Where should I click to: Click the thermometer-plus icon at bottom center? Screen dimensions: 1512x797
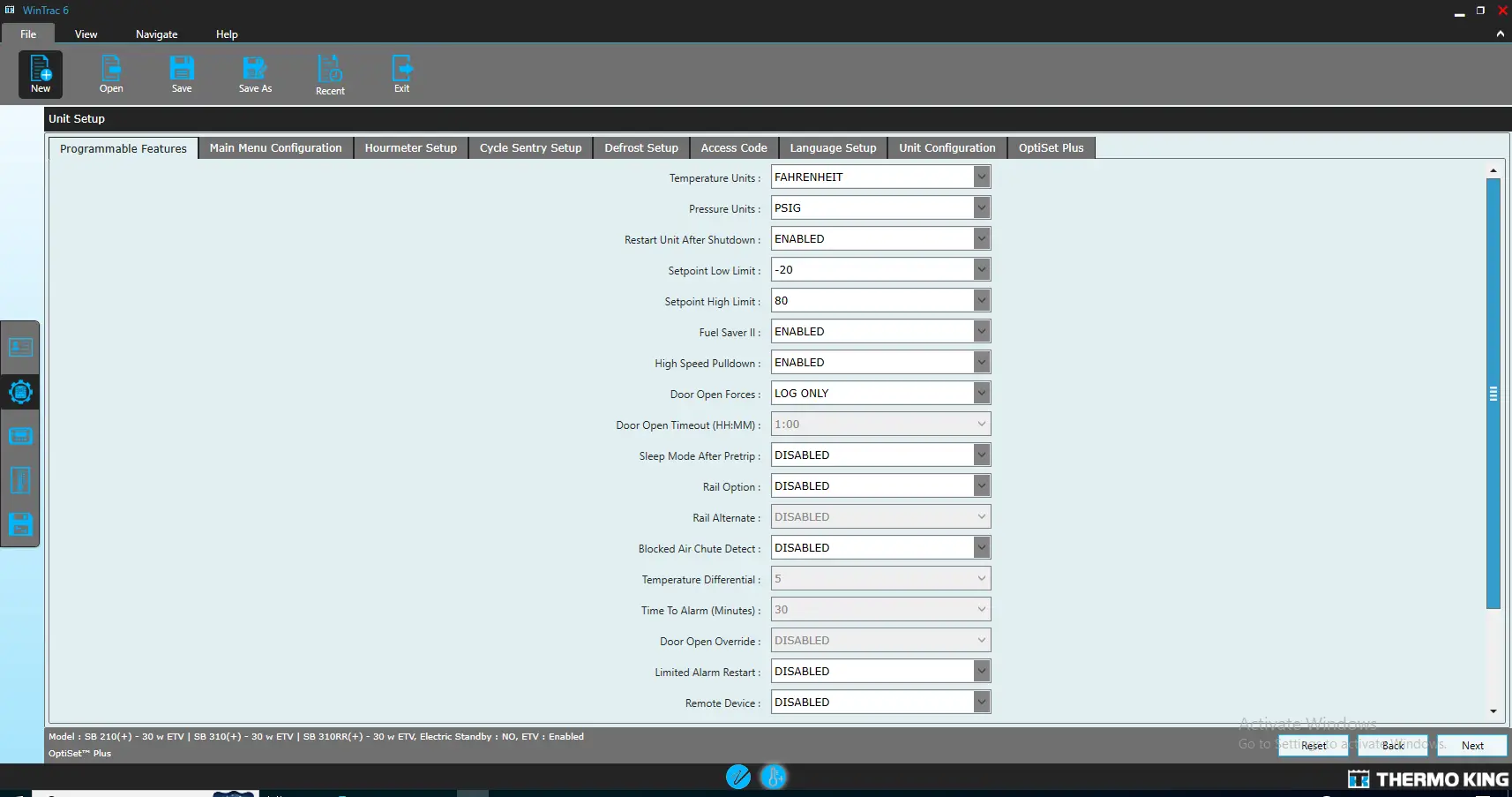772,777
